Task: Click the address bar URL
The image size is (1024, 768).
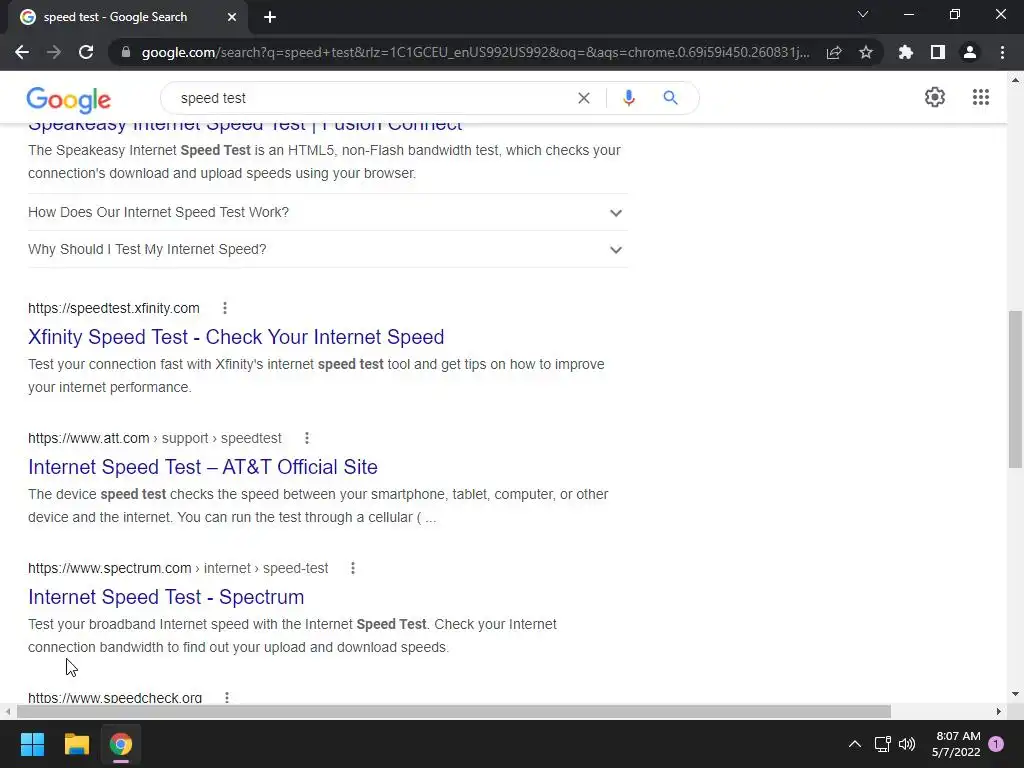Action: 475,52
